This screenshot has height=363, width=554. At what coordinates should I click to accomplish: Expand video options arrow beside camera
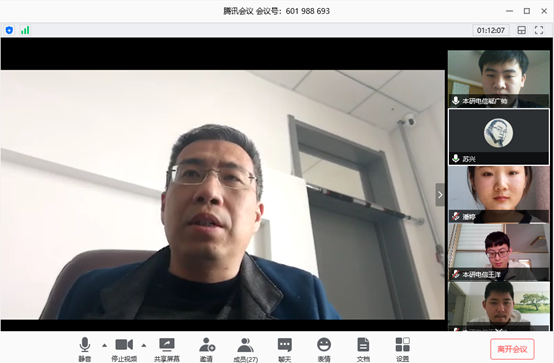pyautogui.click(x=144, y=345)
